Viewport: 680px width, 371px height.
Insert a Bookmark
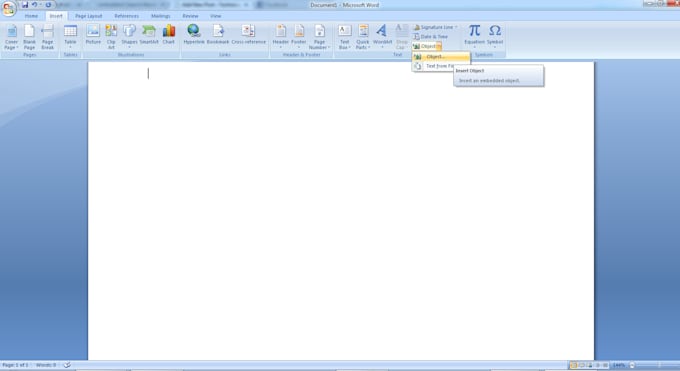click(x=218, y=35)
